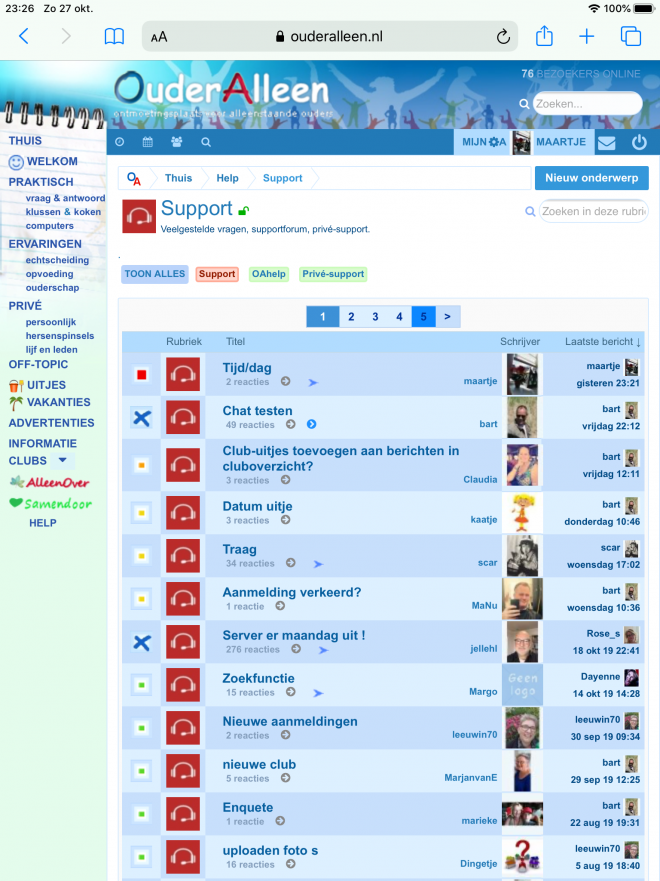Go to next page with > arrow
Image resolution: width=660 pixels, height=881 pixels.
447,317
